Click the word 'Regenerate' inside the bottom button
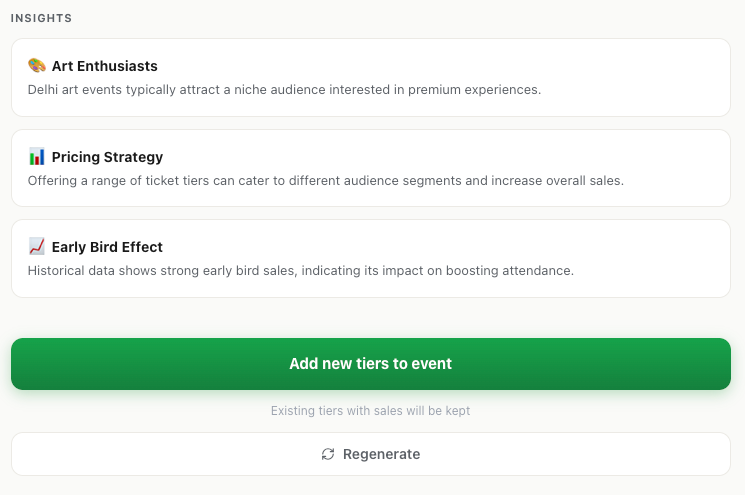The image size is (745, 495). coord(381,454)
